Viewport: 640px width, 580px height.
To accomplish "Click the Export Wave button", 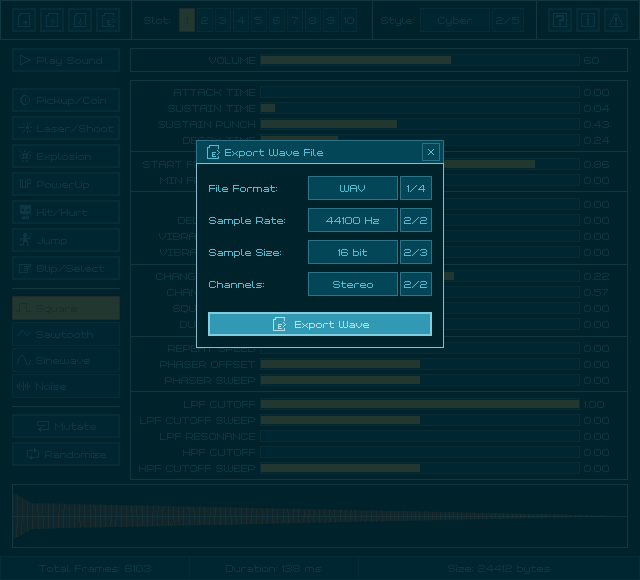I will click(x=320, y=324).
